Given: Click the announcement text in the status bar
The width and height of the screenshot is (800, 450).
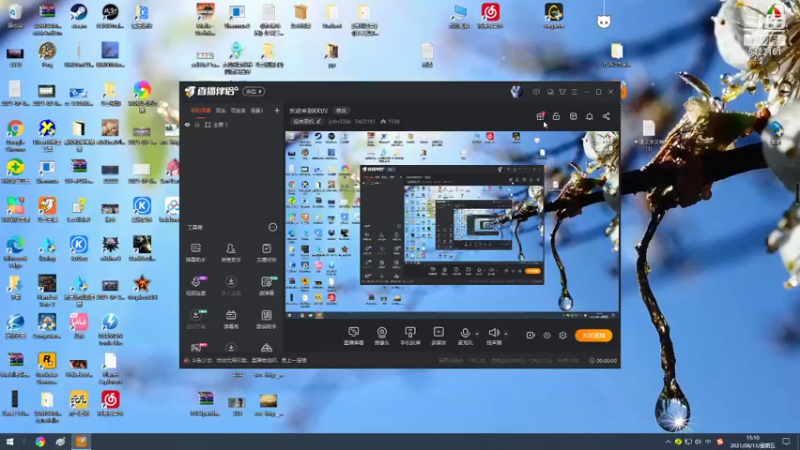Looking at the screenshot, I should pyautogui.click(x=248, y=360).
